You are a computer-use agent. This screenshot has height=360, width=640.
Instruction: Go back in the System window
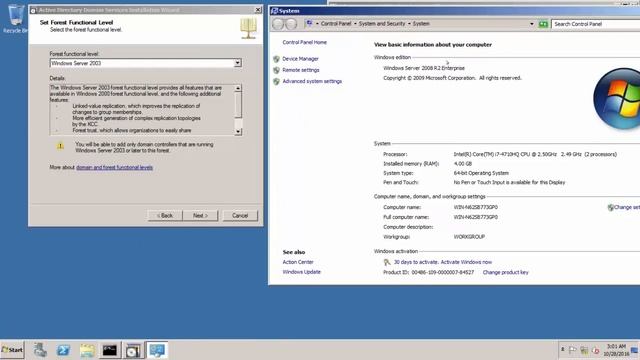click(278, 24)
